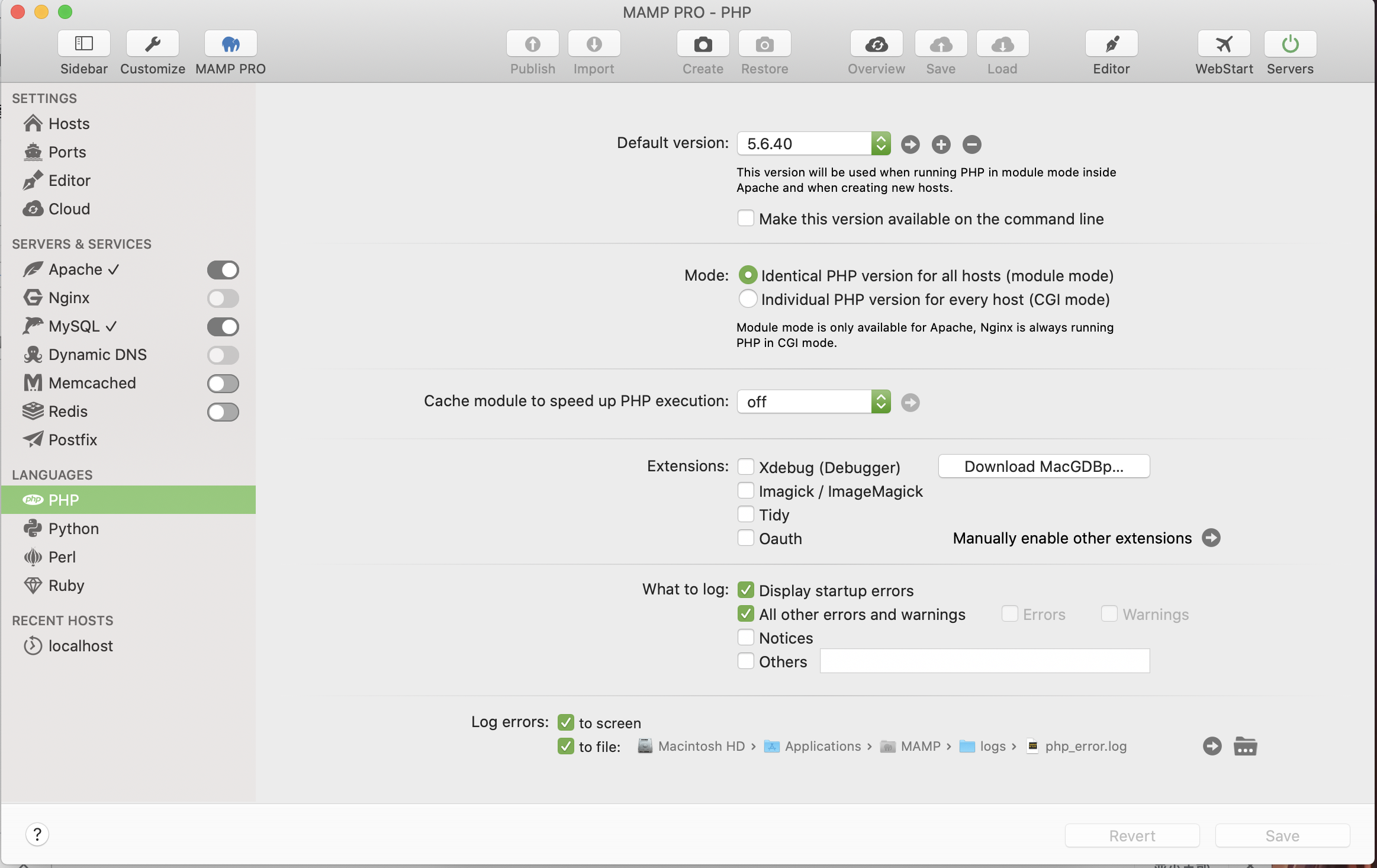Check the Notices logging option
The height and width of the screenshot is (868, 1377).
click(x=746, y=638)
